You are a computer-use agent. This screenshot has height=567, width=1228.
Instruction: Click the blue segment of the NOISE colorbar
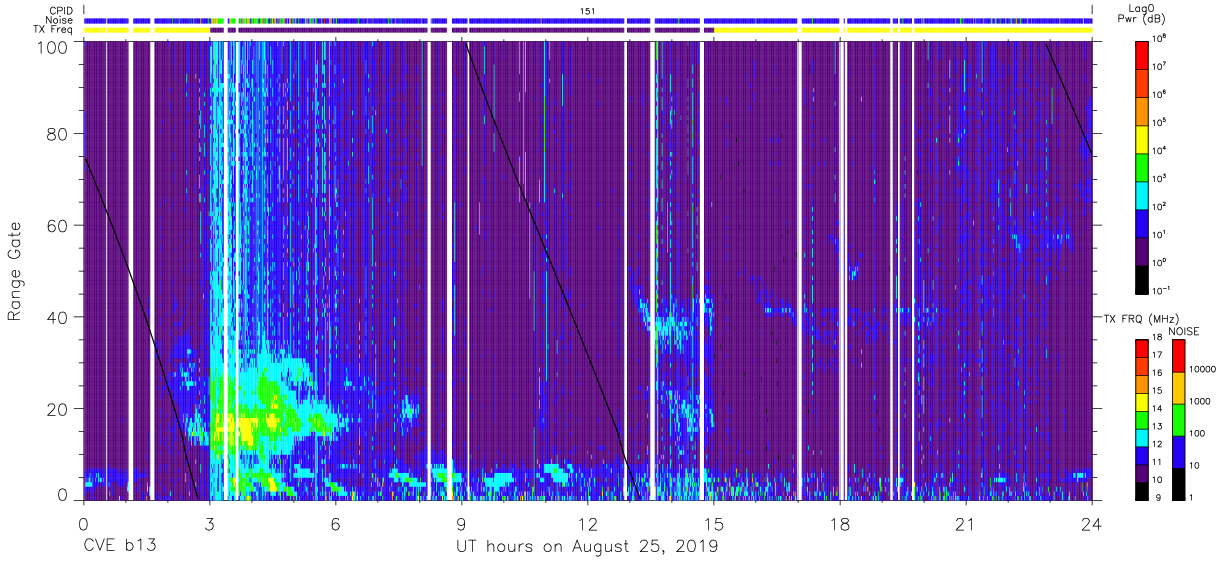pyautogui.click(x=1178, y=451)
